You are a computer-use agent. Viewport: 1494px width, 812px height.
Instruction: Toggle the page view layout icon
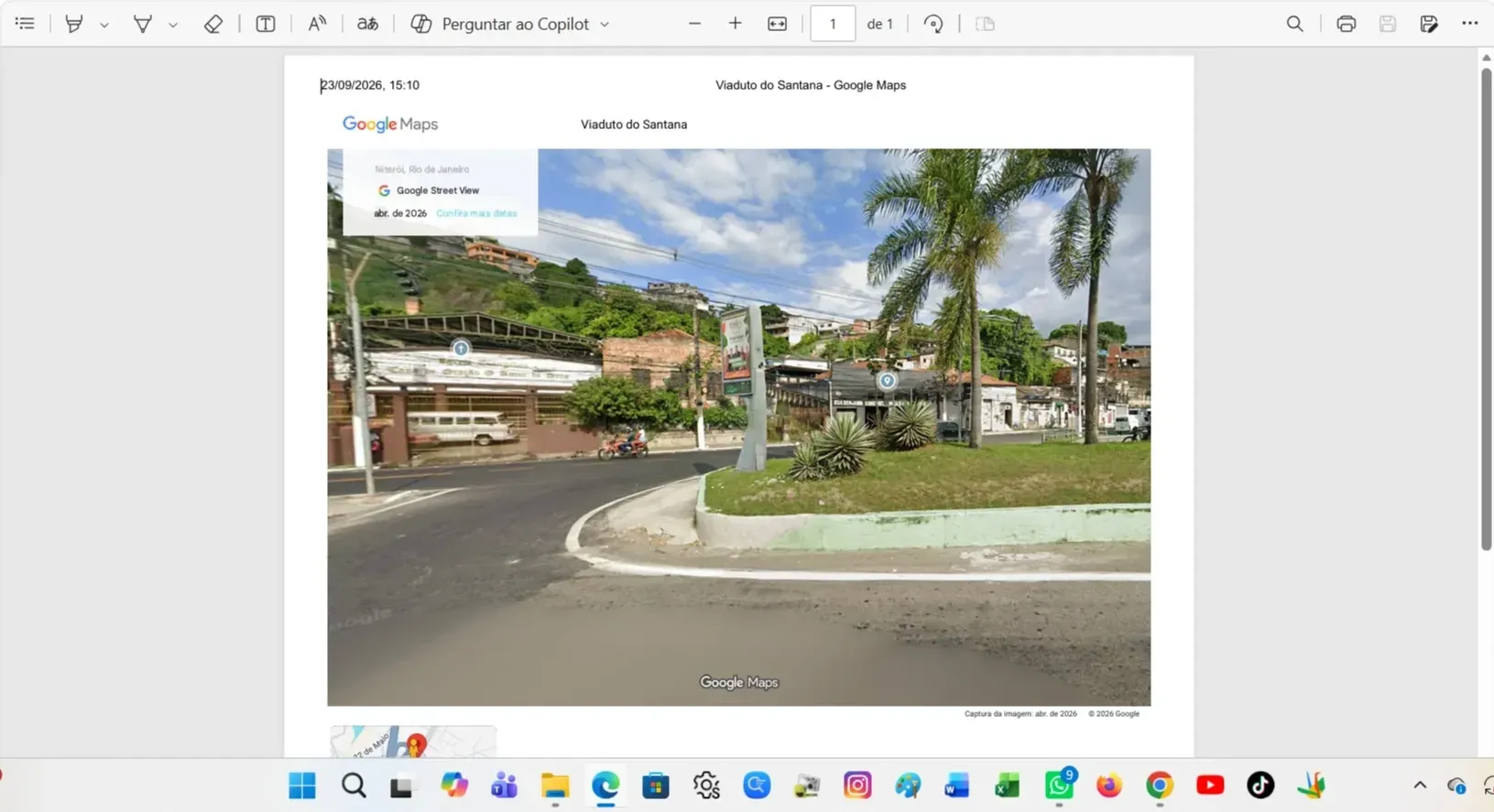tap(986, 24)
